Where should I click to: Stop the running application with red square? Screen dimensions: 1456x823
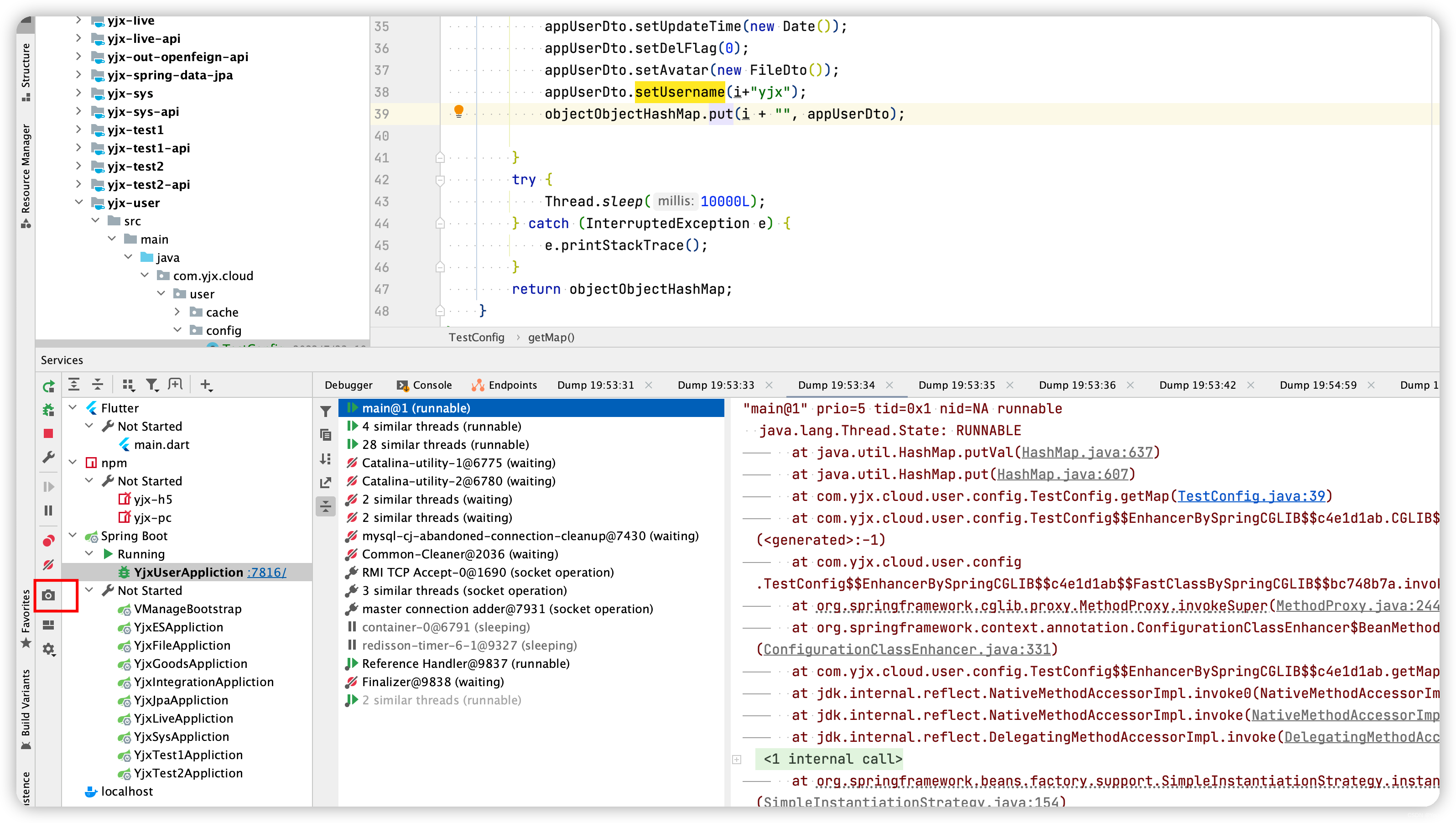coord(49,433)
